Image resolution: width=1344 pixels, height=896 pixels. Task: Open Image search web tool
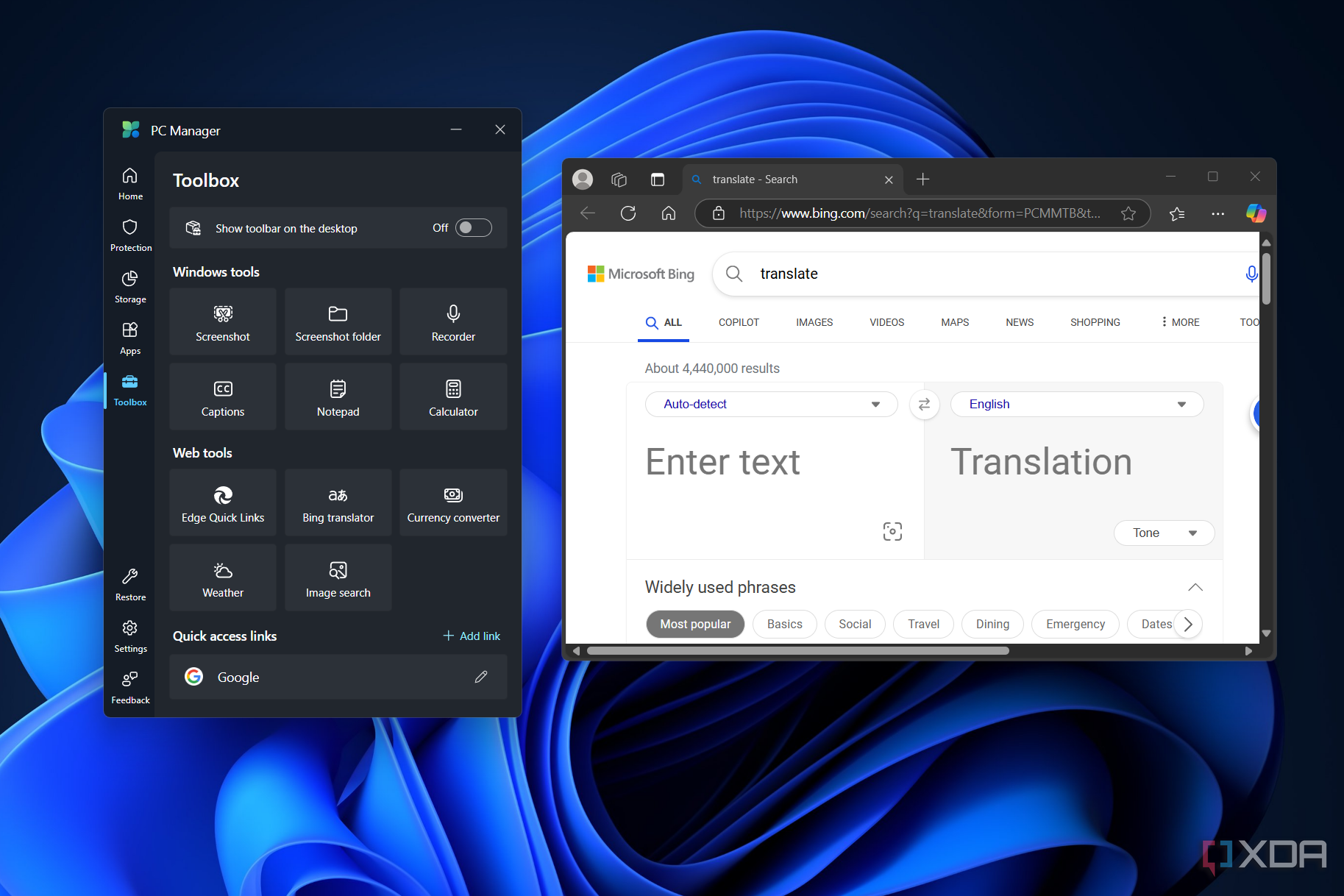pyautogui.click(x=338, y=578)
